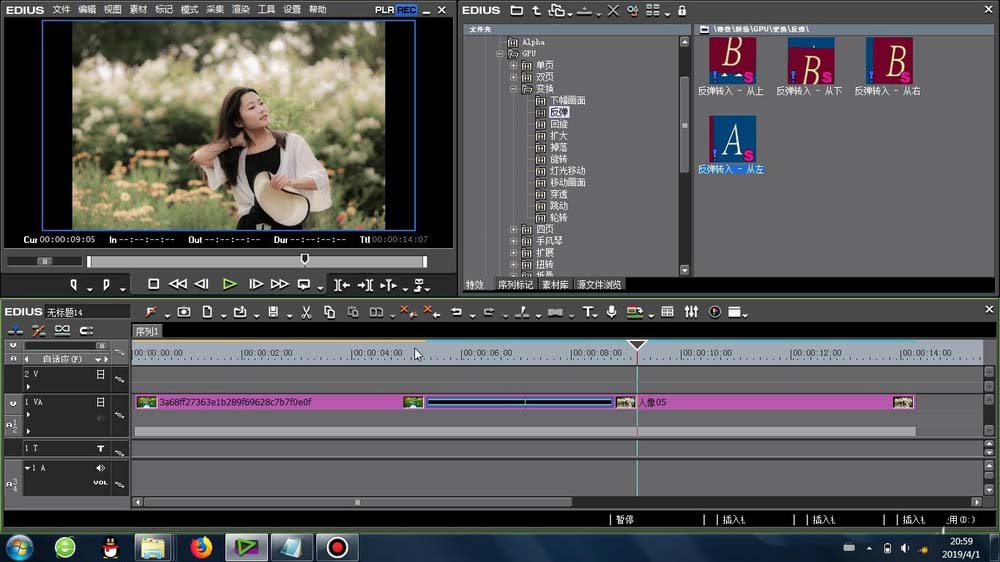1000x562 pixels.
Task: Switch to the 源文件浏览 tab
Action: click(x=599, y=285)
